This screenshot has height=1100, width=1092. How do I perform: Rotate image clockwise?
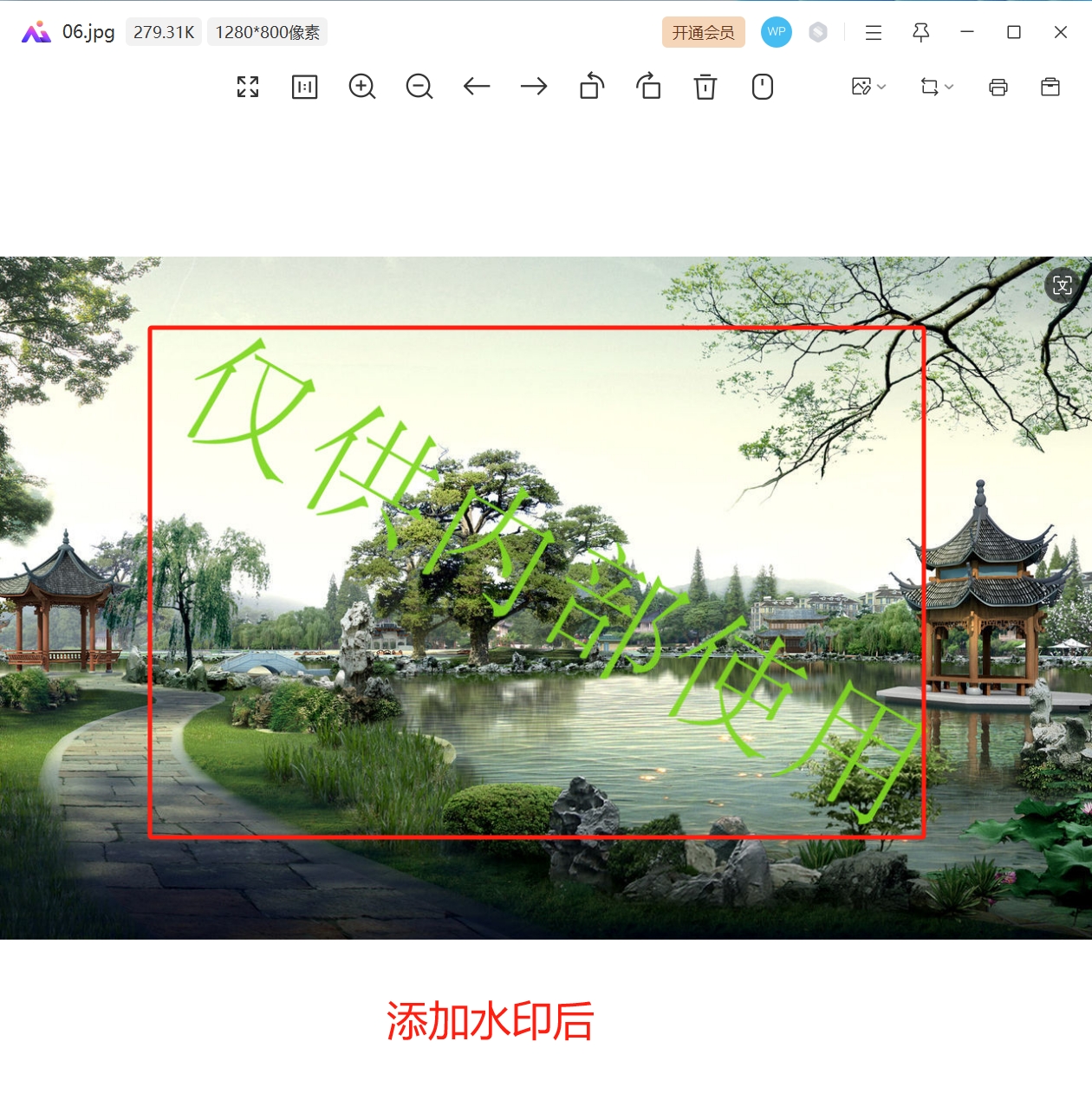coord(648,87)
